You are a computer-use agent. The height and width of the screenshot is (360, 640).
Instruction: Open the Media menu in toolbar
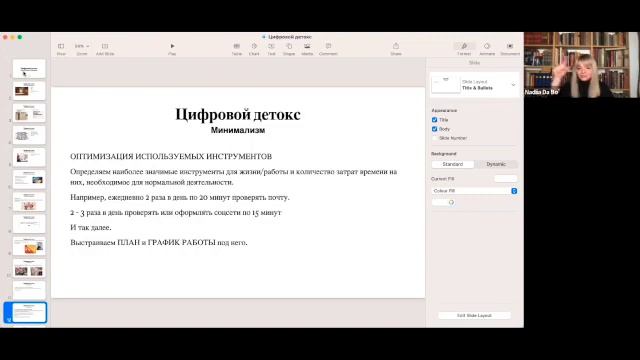pyautogui.click(x=307, y=49)
